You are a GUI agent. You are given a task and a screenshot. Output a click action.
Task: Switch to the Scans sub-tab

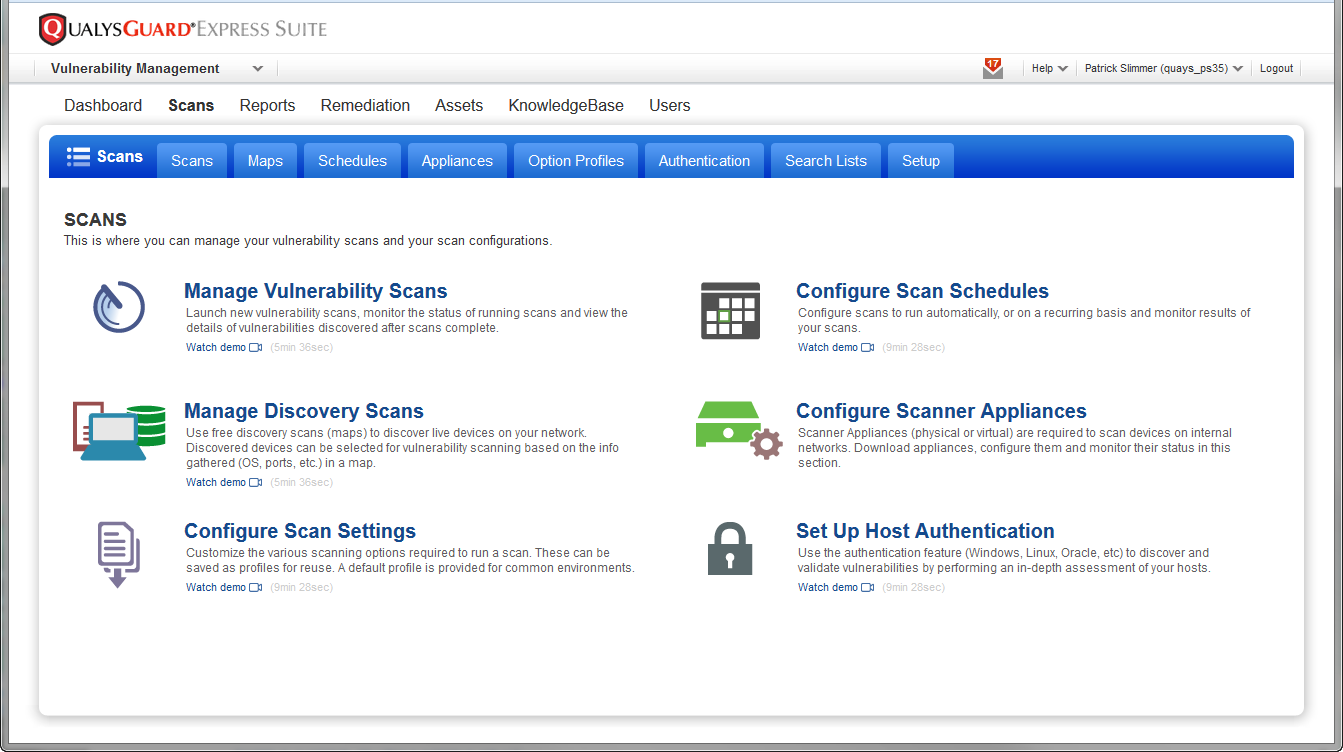(x=192, y=161)
